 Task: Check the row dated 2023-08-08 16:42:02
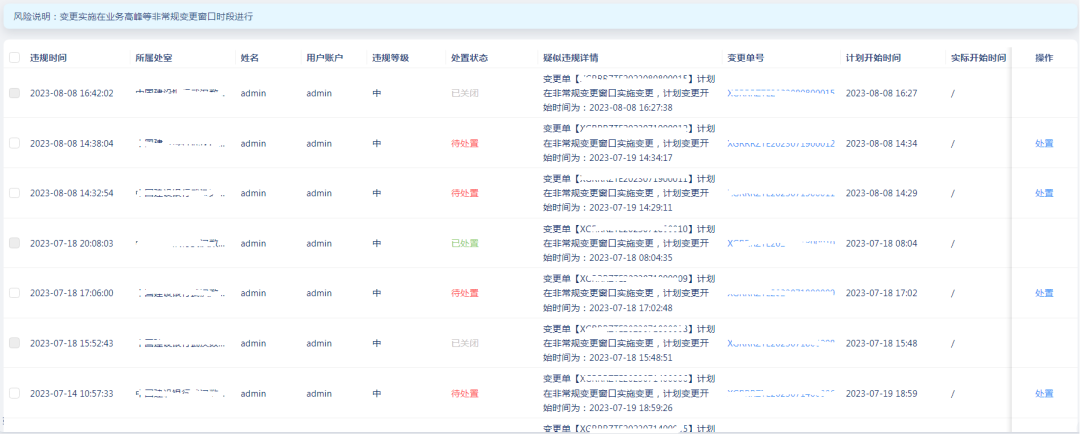pyautogui.click(x=14, y=93)
